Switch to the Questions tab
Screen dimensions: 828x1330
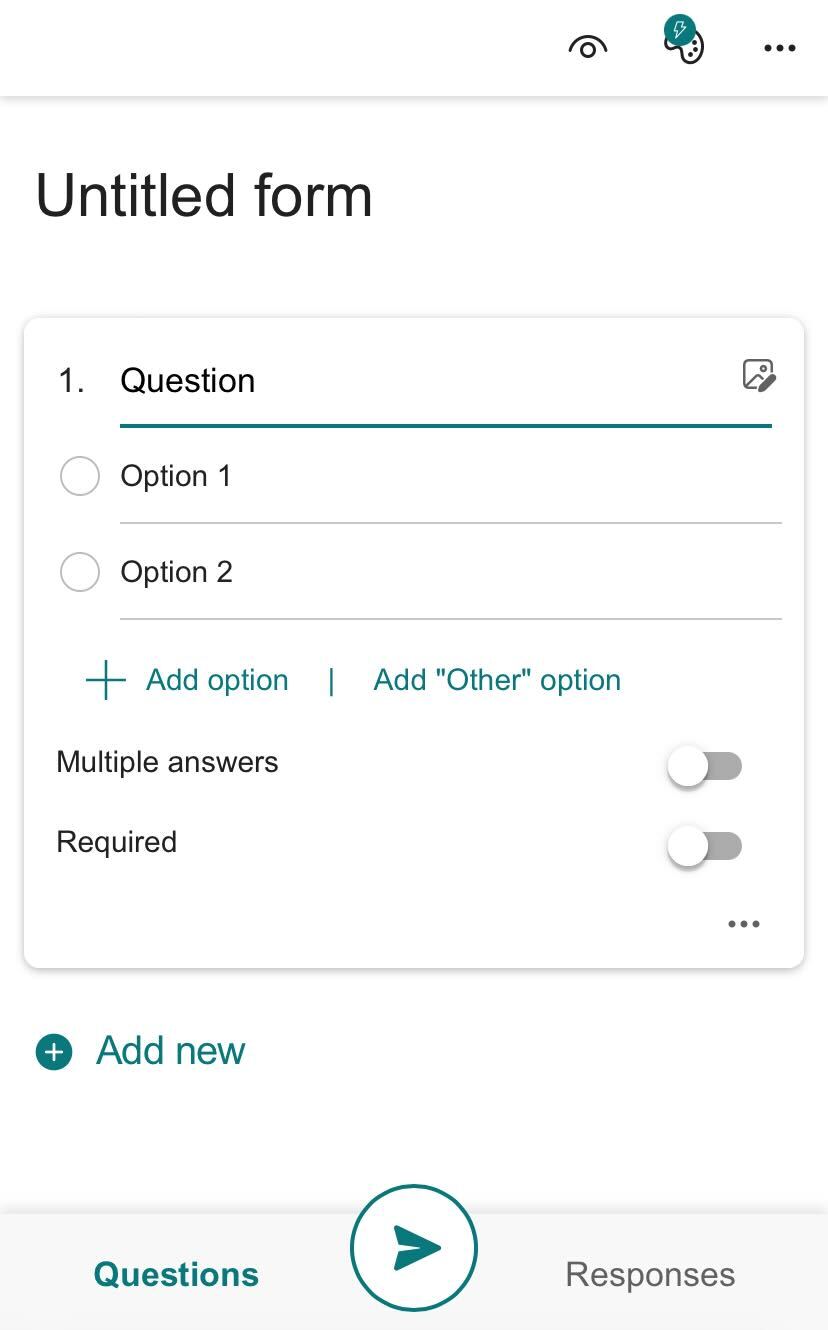pyautogui.click(x=176, y=1274)
